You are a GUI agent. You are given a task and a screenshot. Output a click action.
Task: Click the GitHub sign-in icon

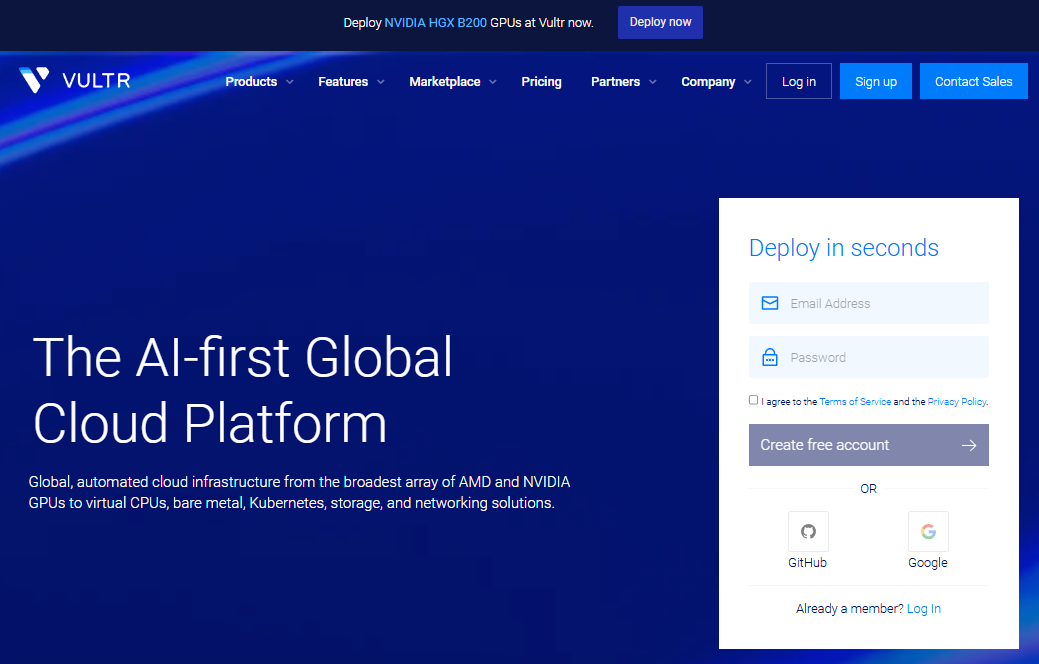point(808,531)
